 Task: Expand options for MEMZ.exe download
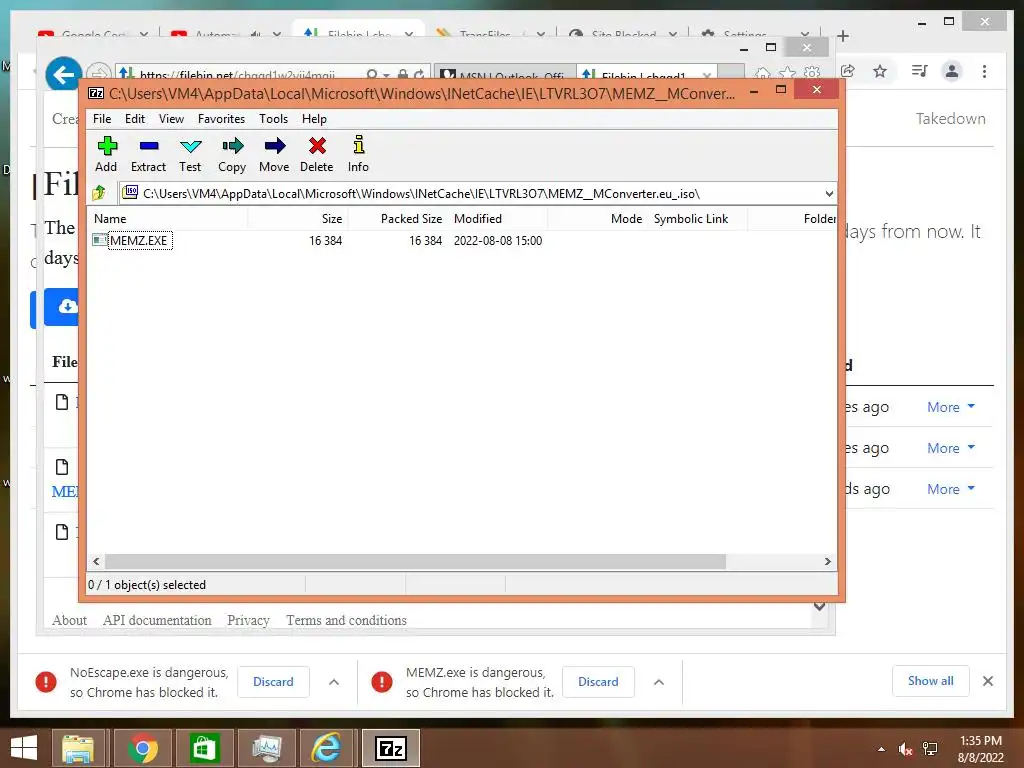tap(659, 682)
